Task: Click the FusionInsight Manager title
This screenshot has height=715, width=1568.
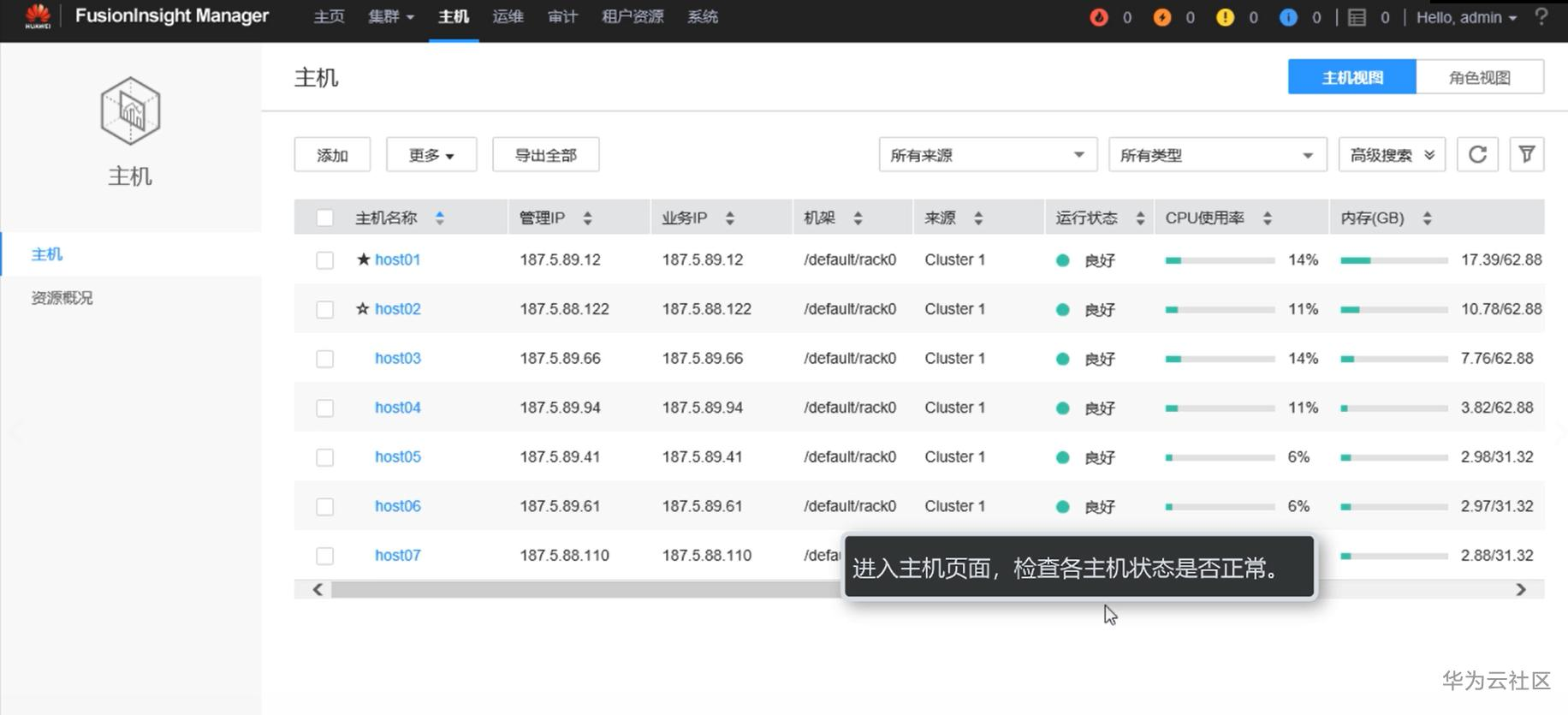Action: 172,16
